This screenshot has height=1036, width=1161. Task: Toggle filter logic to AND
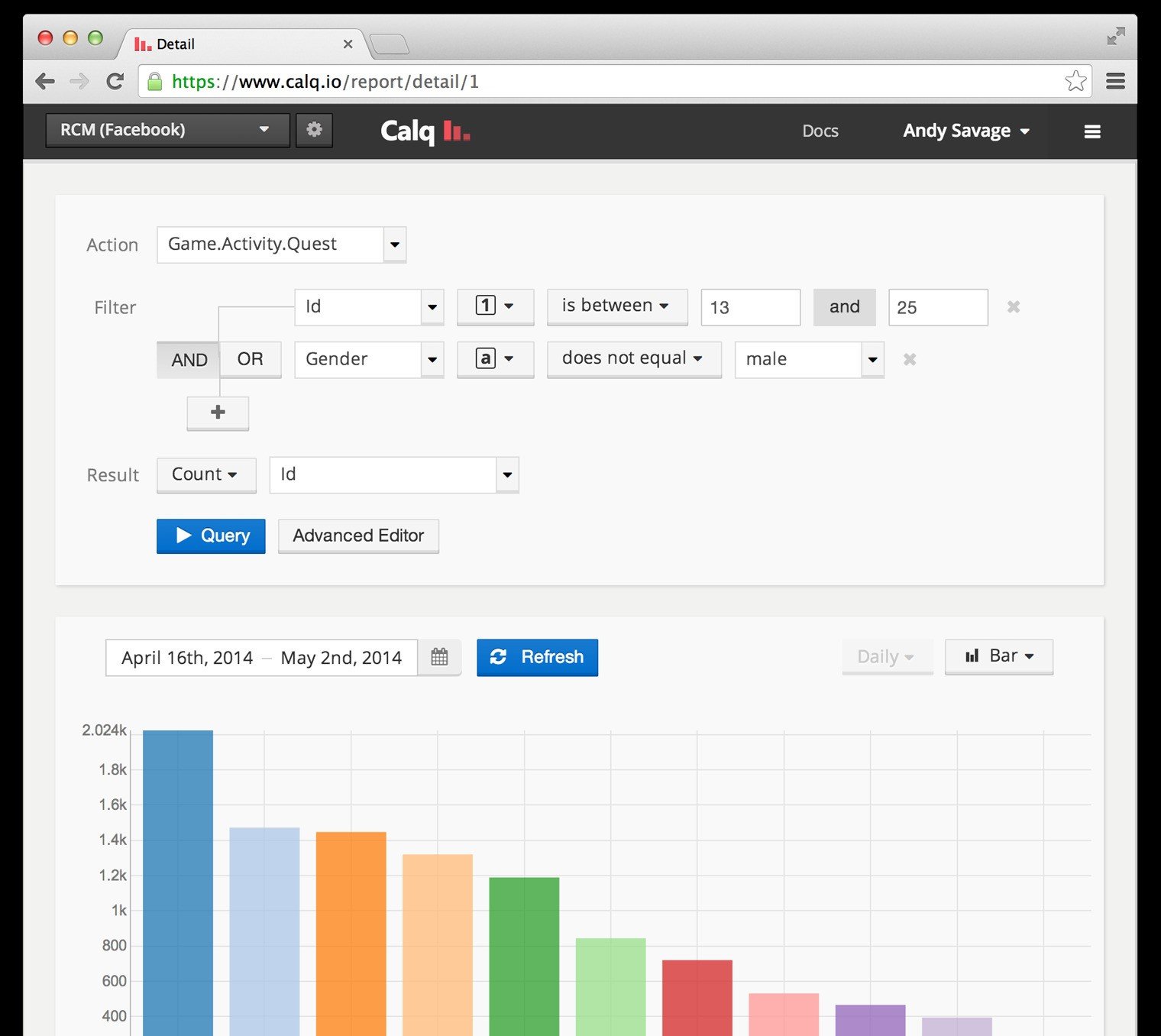[x=189, y=360]
